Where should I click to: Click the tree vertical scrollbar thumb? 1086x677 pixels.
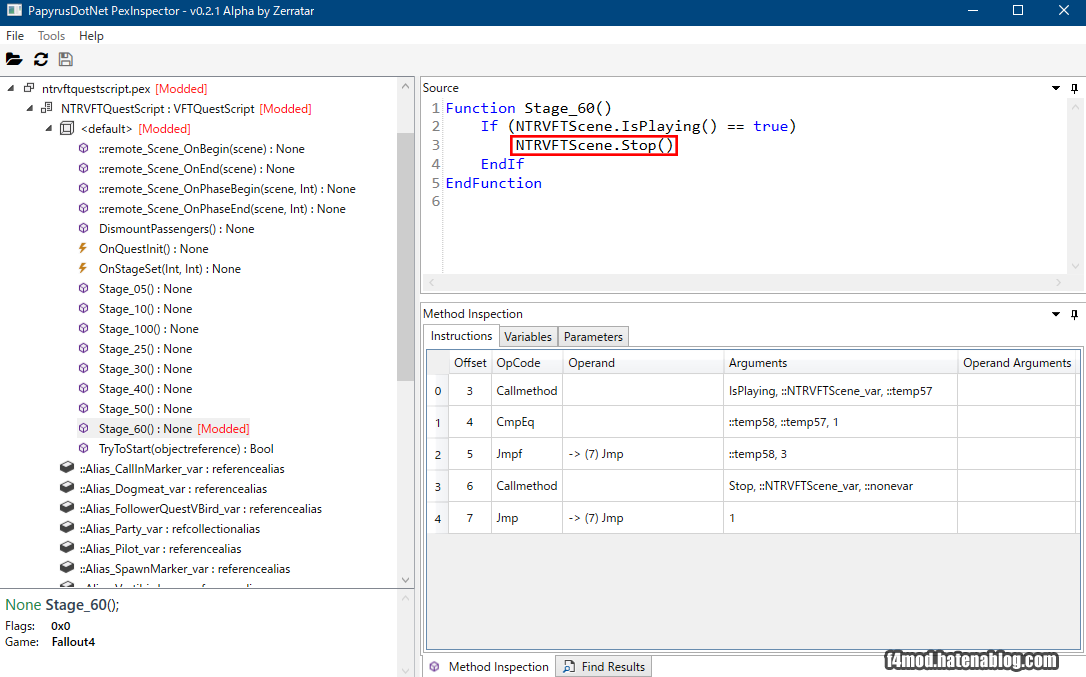406,256
